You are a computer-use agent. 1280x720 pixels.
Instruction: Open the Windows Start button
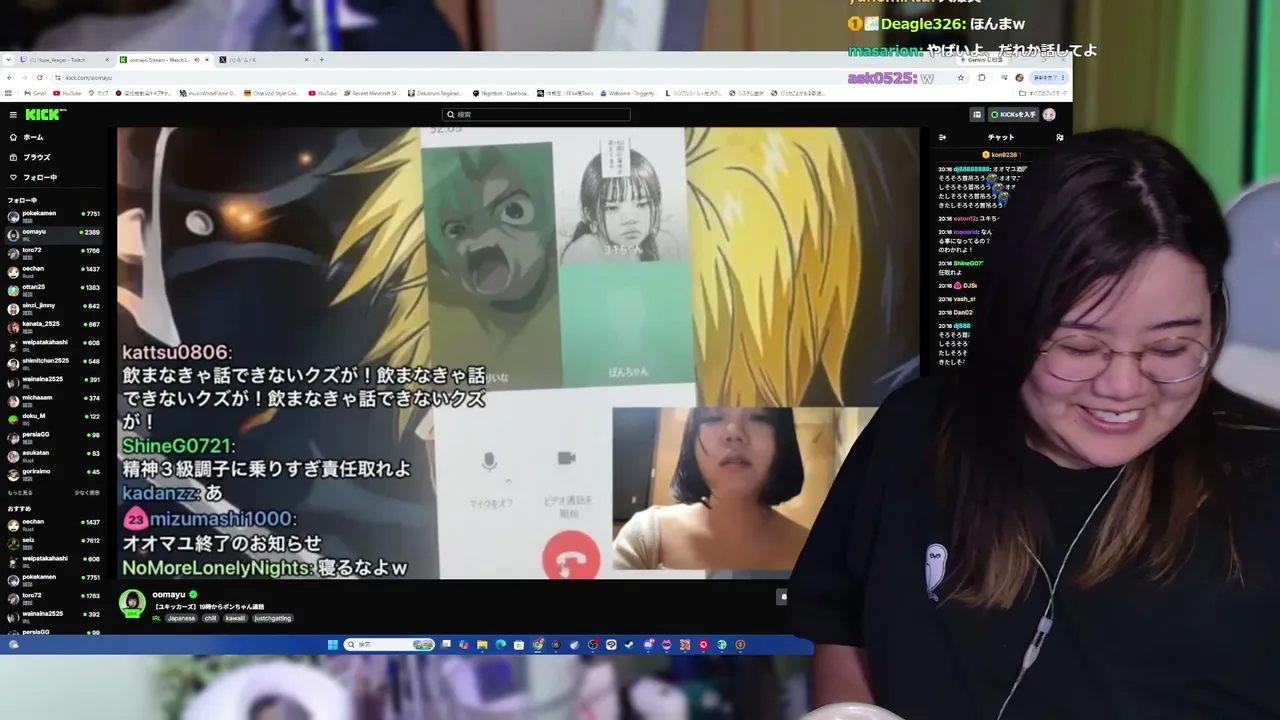click(x=332, y=645)
